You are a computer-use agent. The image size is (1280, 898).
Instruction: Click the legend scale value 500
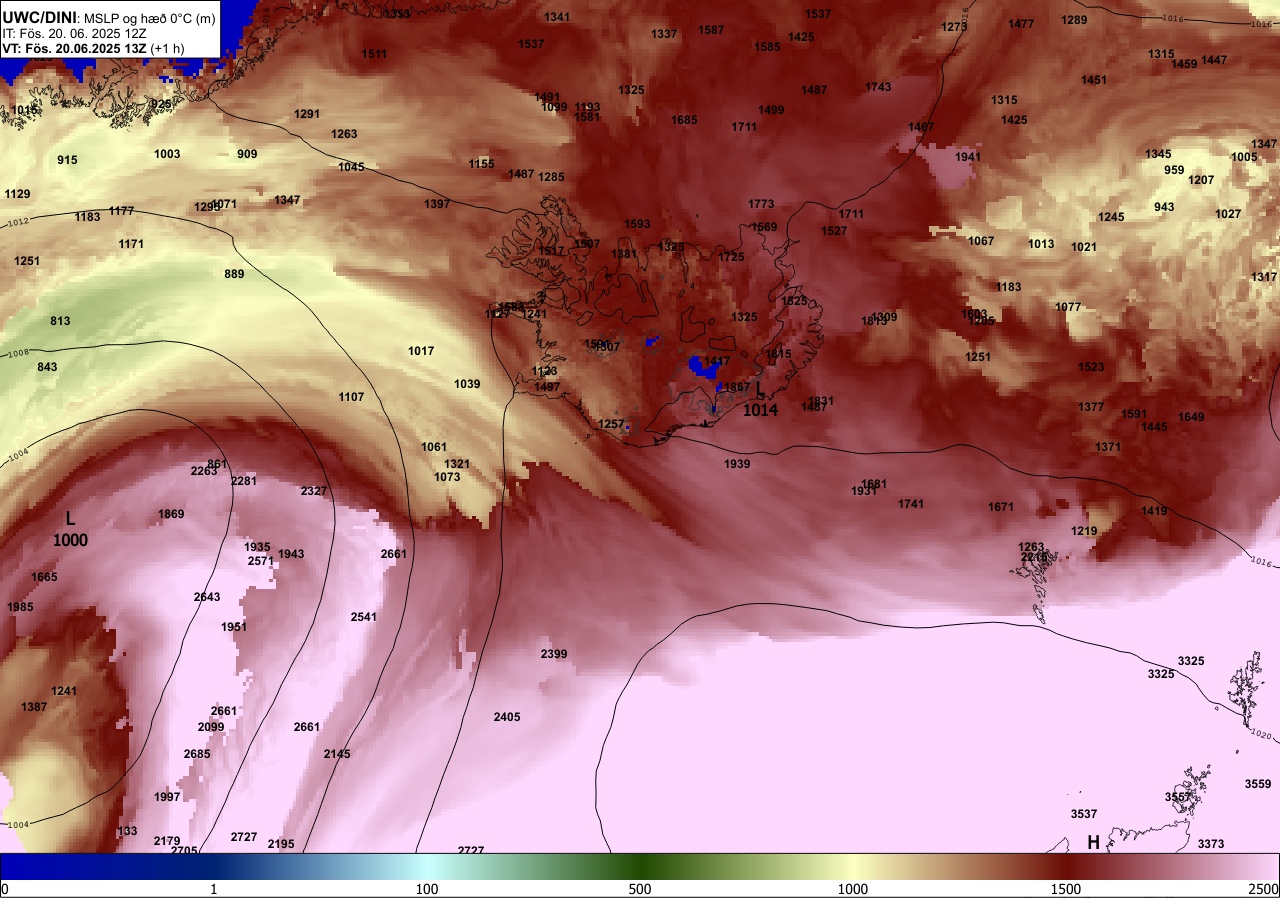pyautogui.click(x=640, y=889)
